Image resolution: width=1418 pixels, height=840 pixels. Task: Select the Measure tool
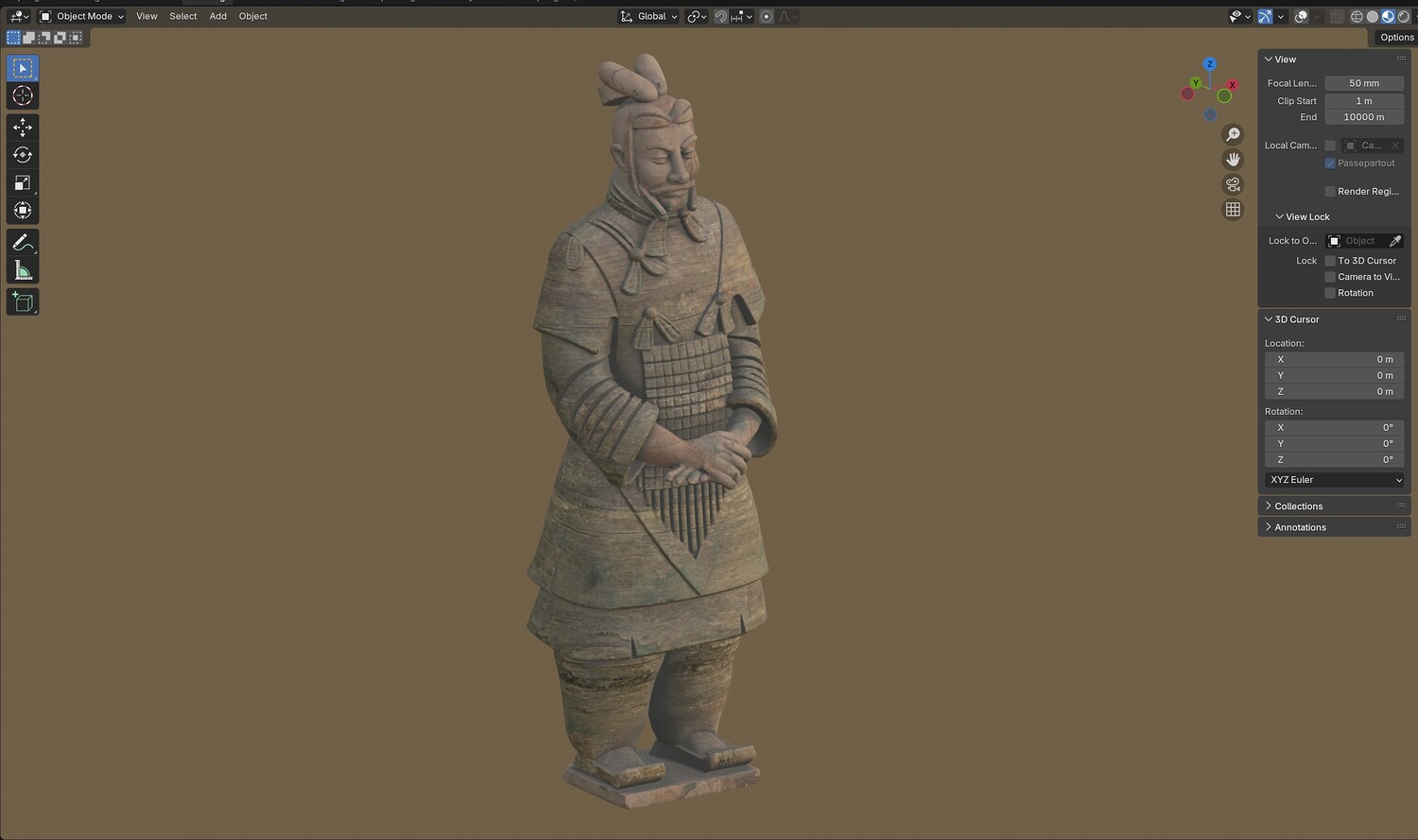click(x=23, y=271)
